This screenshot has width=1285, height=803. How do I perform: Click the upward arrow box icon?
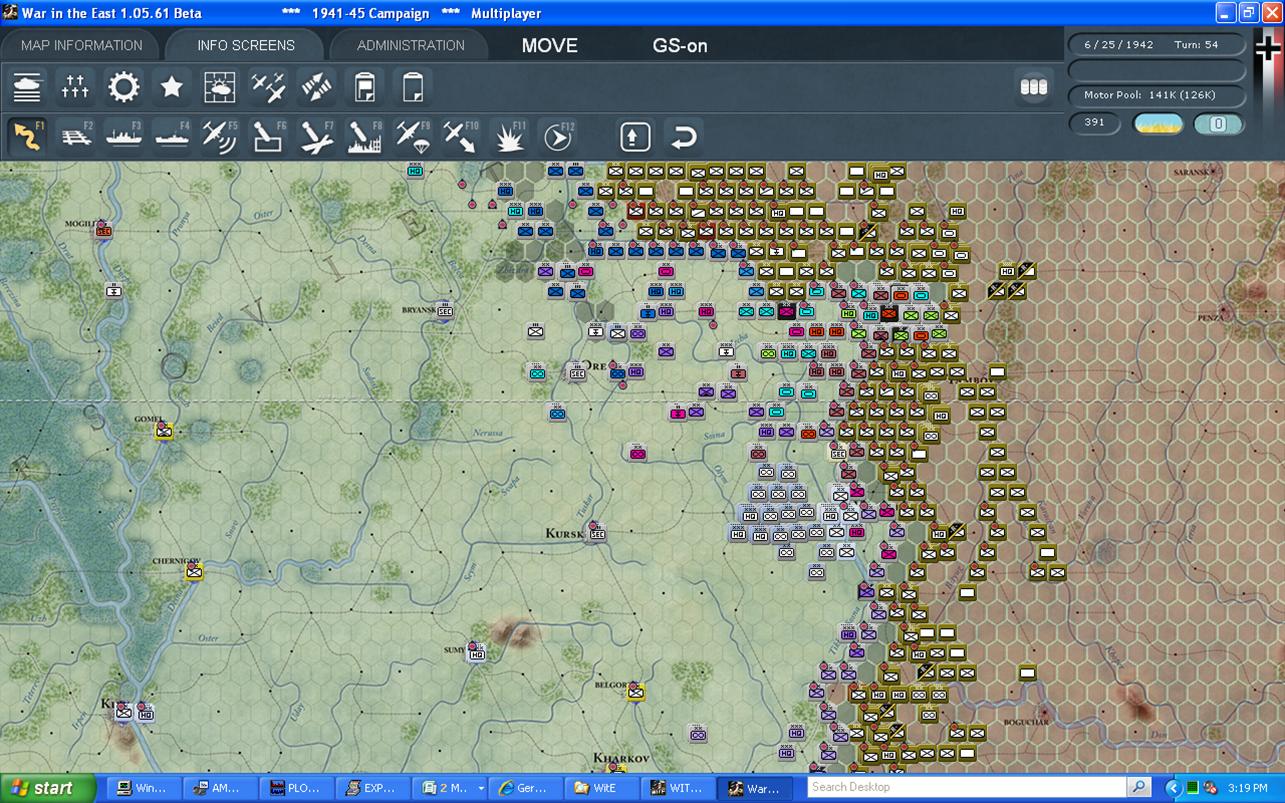tap(635, 136)
